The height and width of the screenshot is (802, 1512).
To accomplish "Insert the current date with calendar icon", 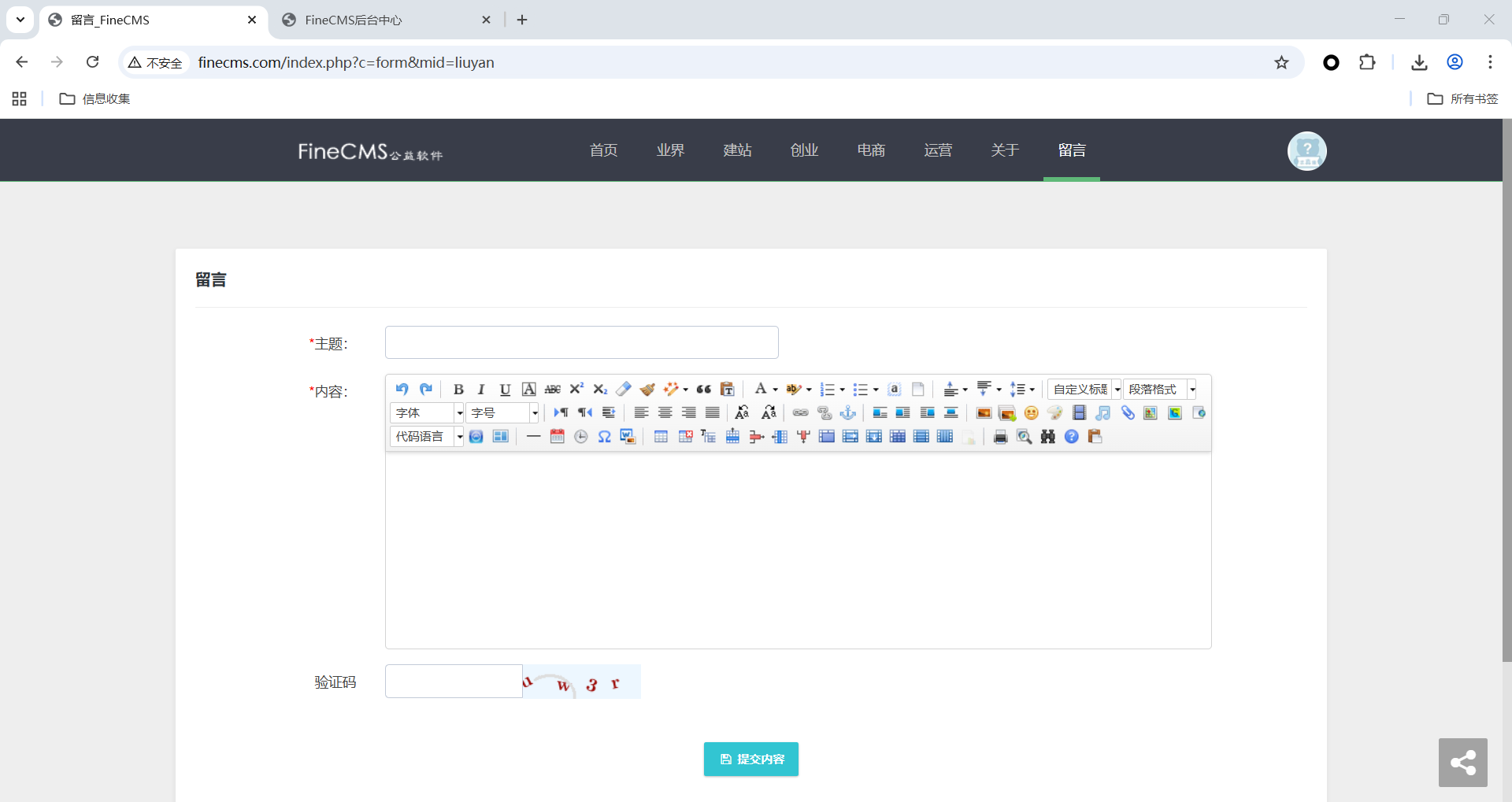I will pyautogui.click(x=558, y=436).
